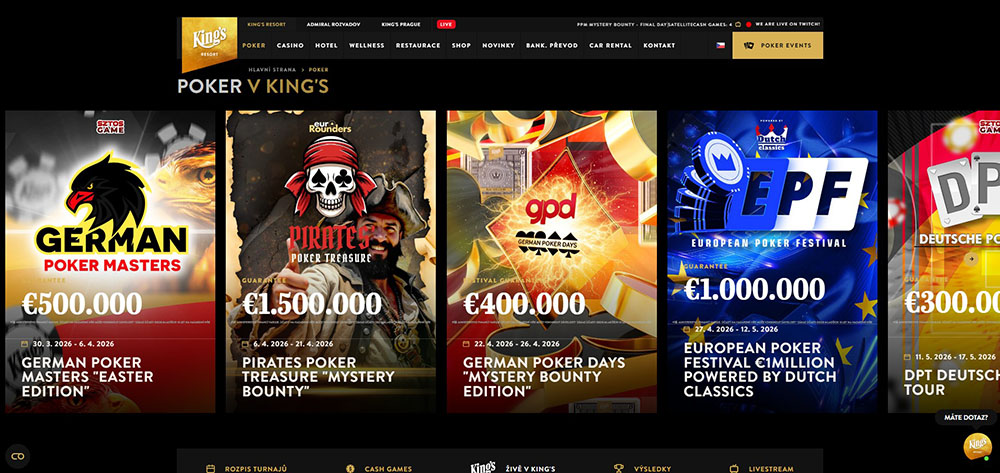The height and width of the screenshot is (473, 1000).
Task: Open the Pirates Poker Treasure card
Action: tap(331, 262)
